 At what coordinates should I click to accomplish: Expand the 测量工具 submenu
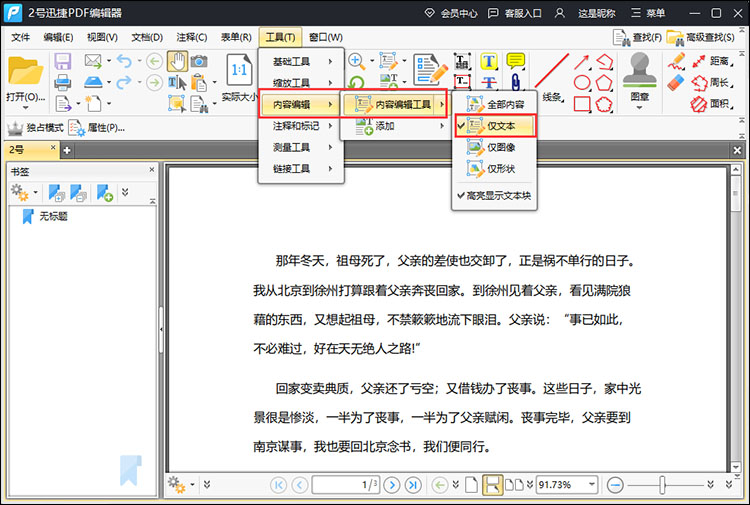[301, 147]
